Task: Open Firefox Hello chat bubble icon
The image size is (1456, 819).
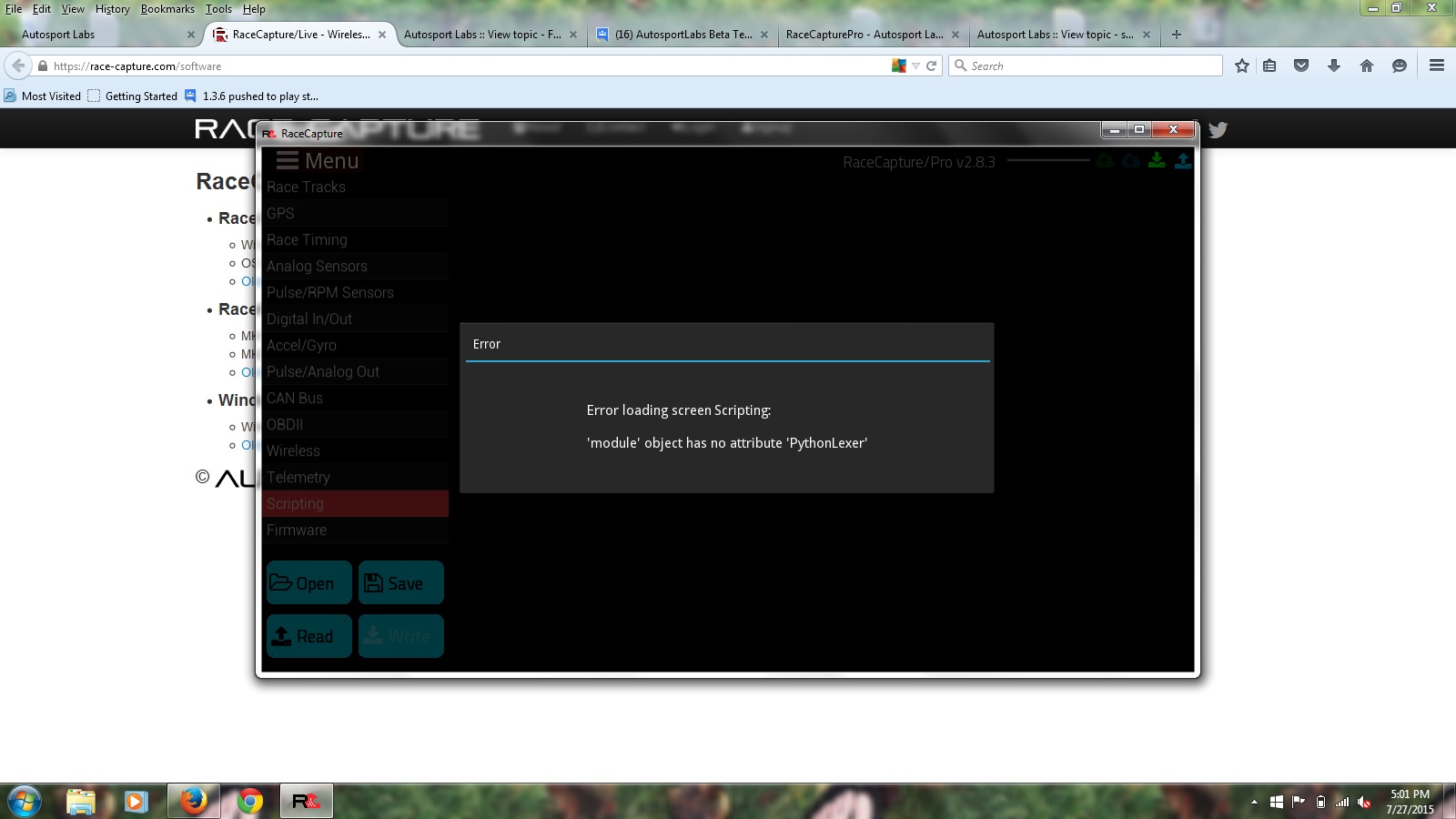Action: [x=1400, y=66]
